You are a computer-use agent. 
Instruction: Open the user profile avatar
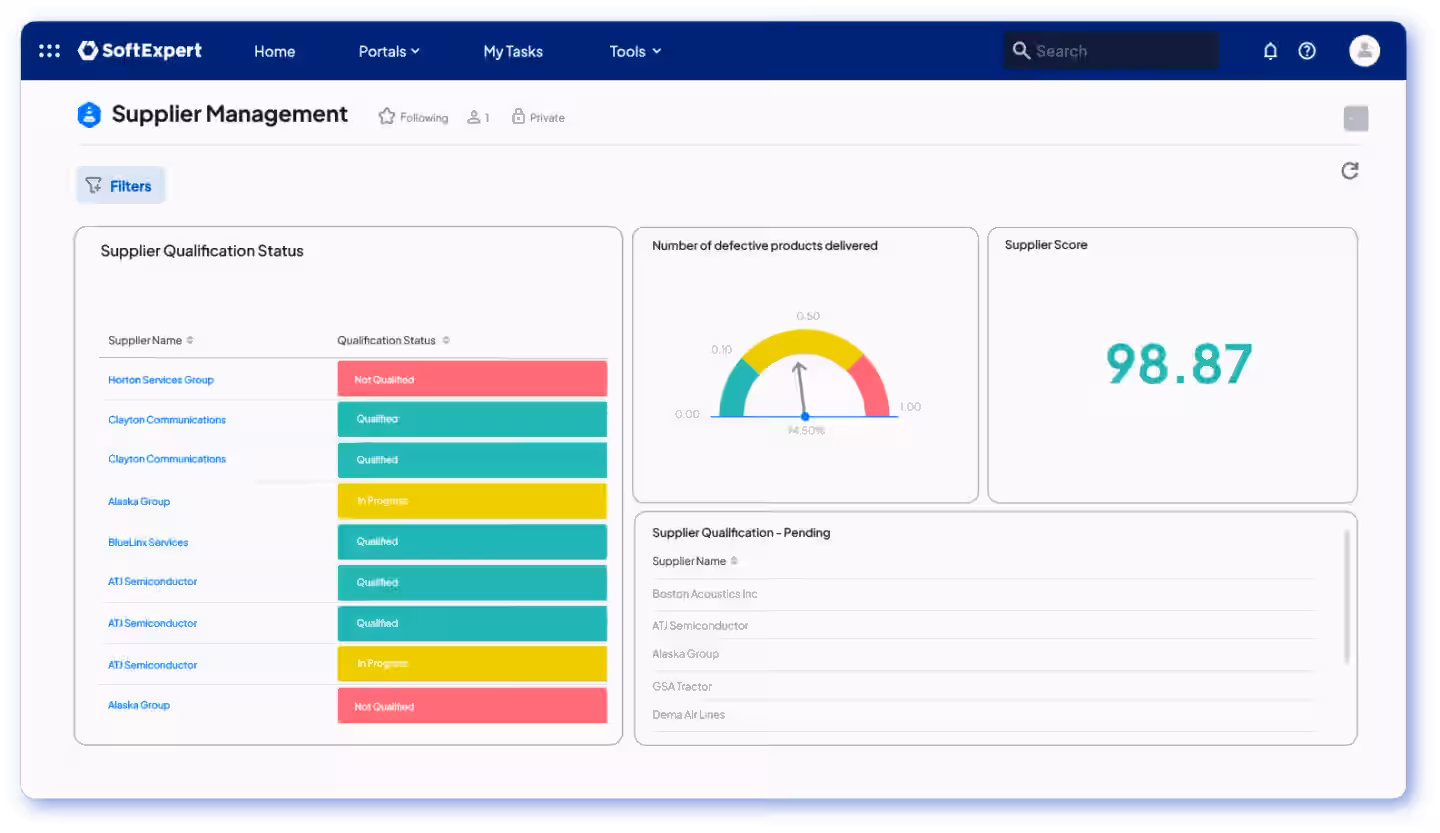tap(1364, 50)
